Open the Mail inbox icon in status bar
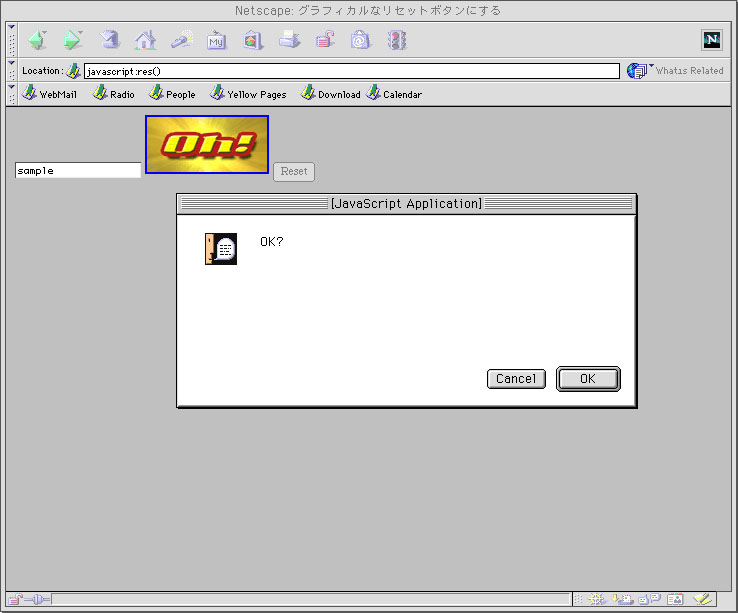This screenshot has height=613, width=738. pyautogui.click(x=622, y=599)
